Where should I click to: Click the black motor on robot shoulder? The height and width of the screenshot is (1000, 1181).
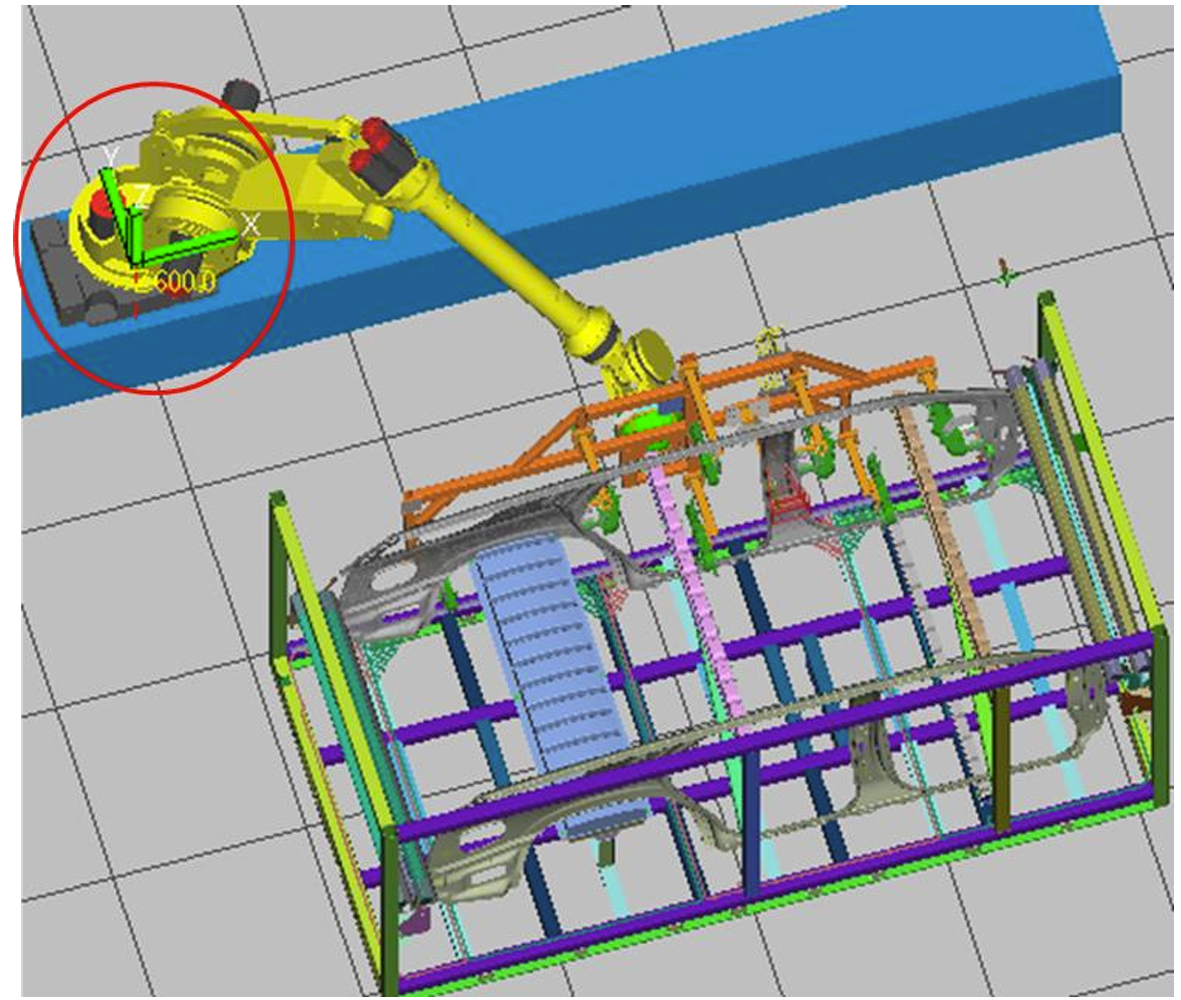241,94
